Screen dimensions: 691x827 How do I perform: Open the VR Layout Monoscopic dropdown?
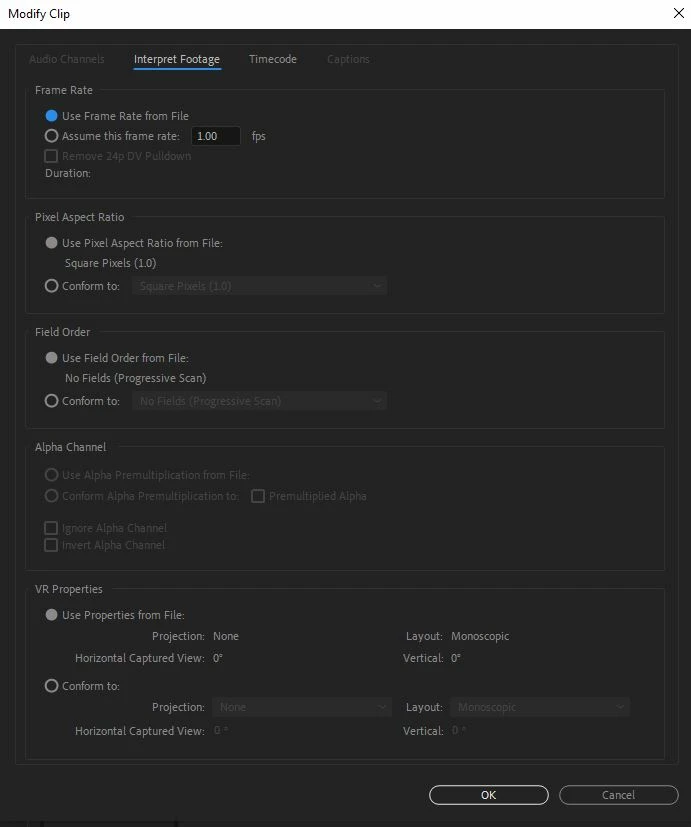540,707
